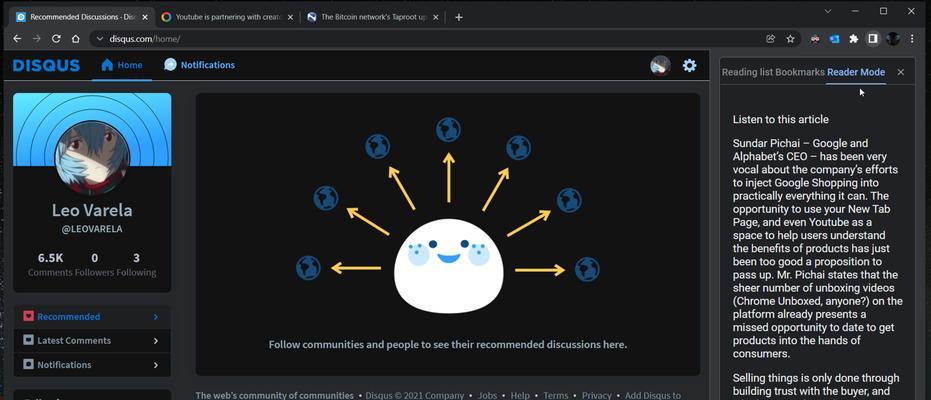Select Latest Comments in the sidebar
Image resolution: width=931 pixels, height=400 pixels.
tap(92, 341)
